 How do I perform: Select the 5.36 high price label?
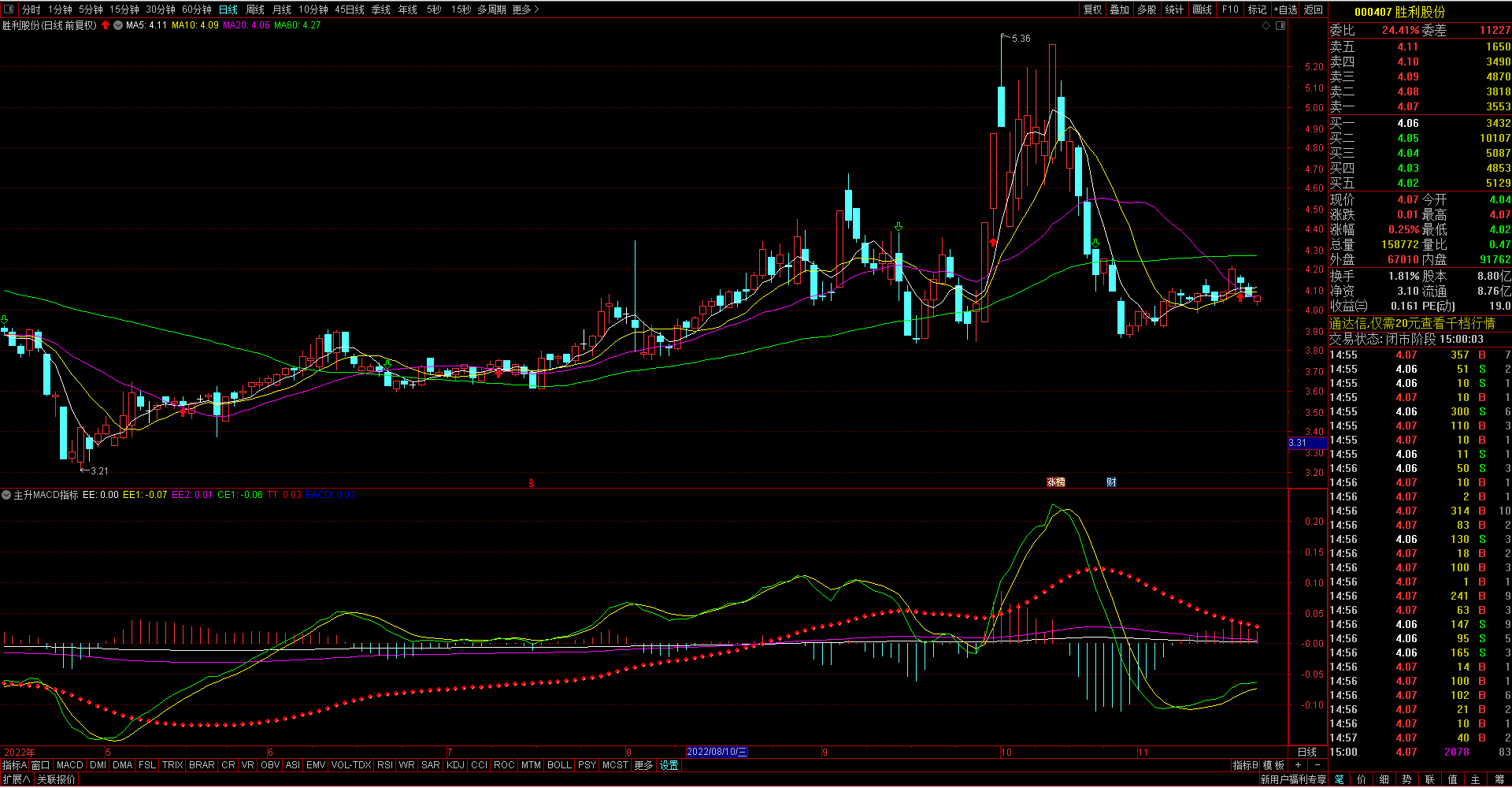pyautogui.click(x=1021, y=38)
